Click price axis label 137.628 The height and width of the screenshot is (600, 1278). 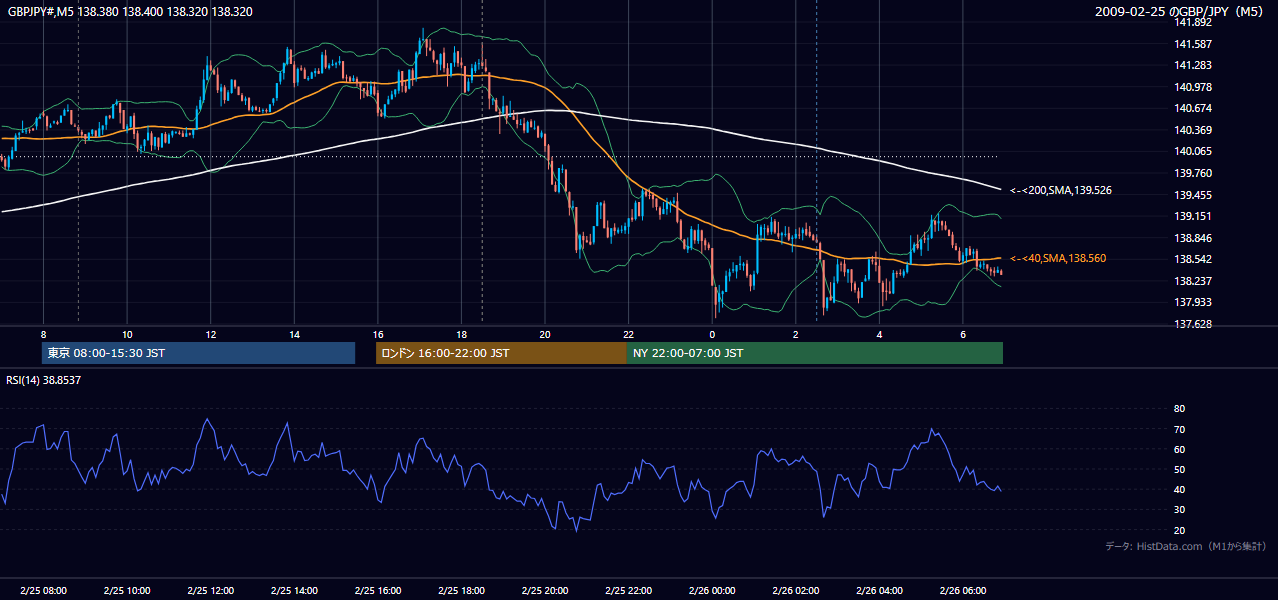coord(1193,324)
